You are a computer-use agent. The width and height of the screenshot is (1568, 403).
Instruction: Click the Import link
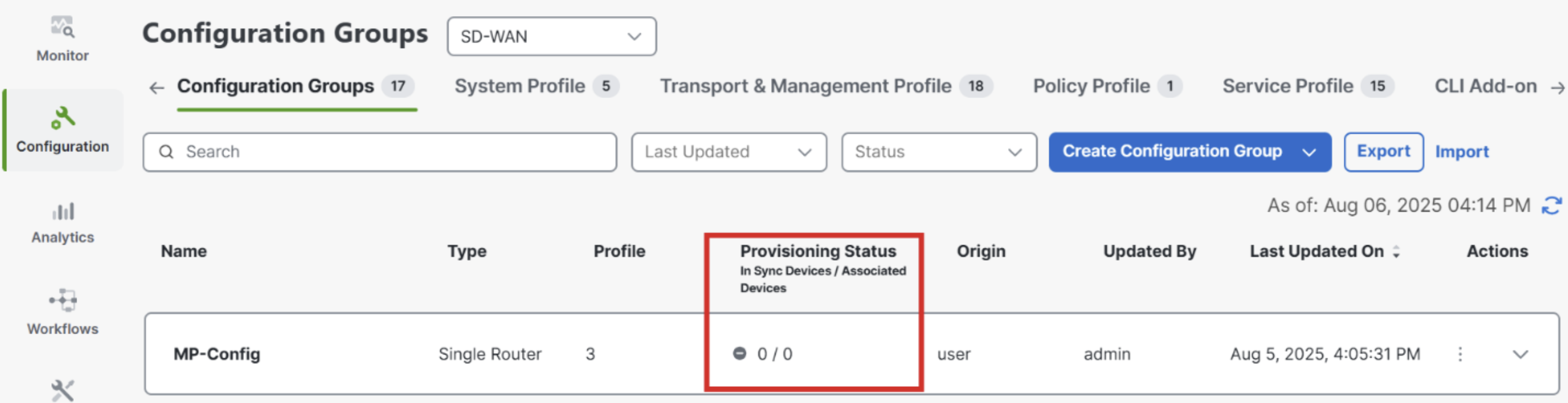point(1461,151)
